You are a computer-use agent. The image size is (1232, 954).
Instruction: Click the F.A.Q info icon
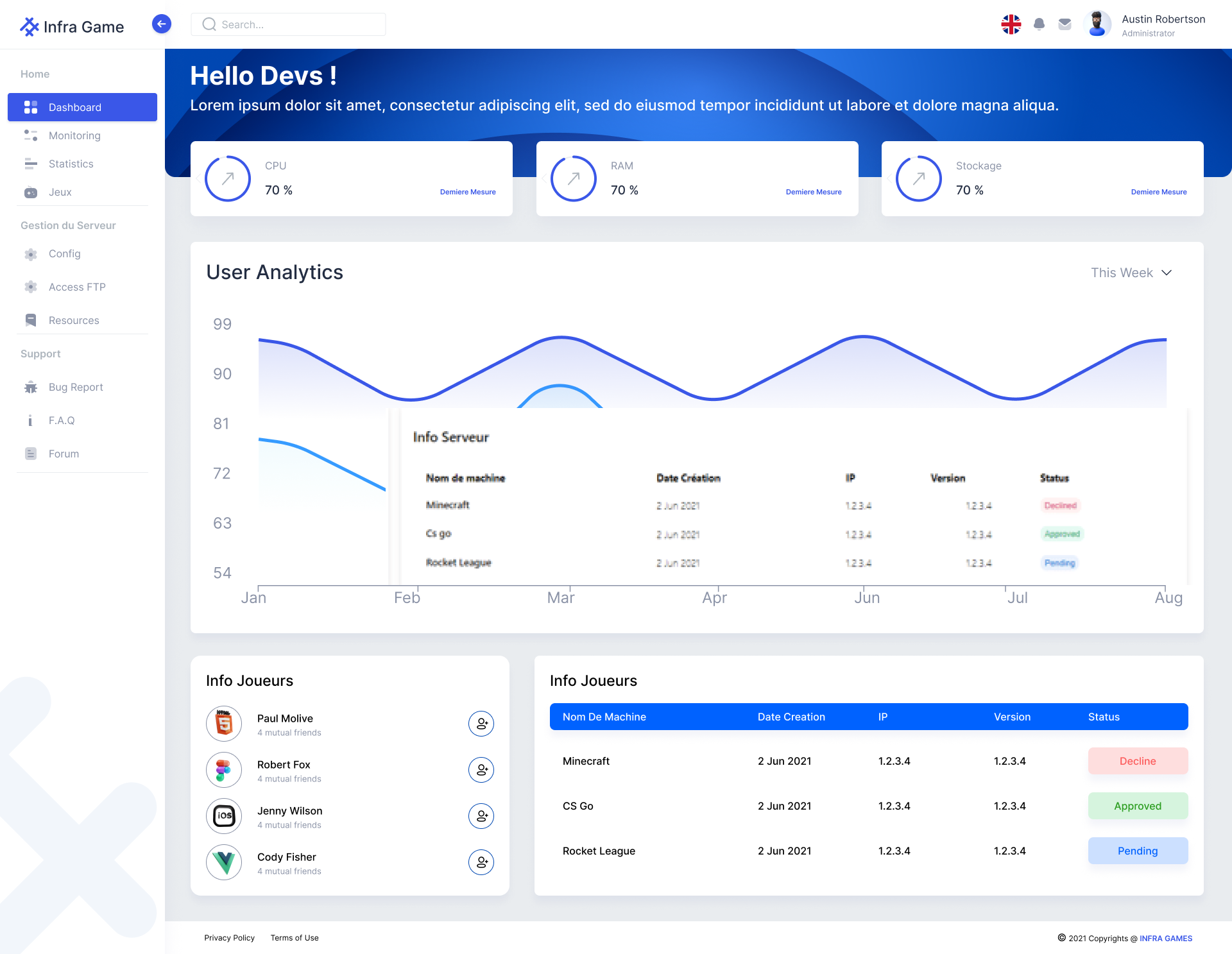click(x=31, y=420)
